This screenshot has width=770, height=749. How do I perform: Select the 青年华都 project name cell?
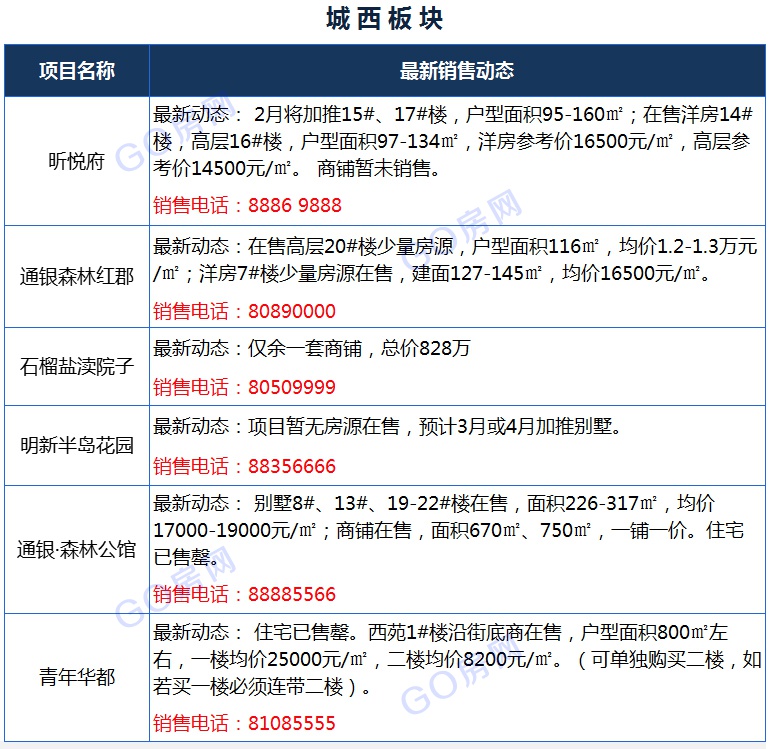pos(77,677)
